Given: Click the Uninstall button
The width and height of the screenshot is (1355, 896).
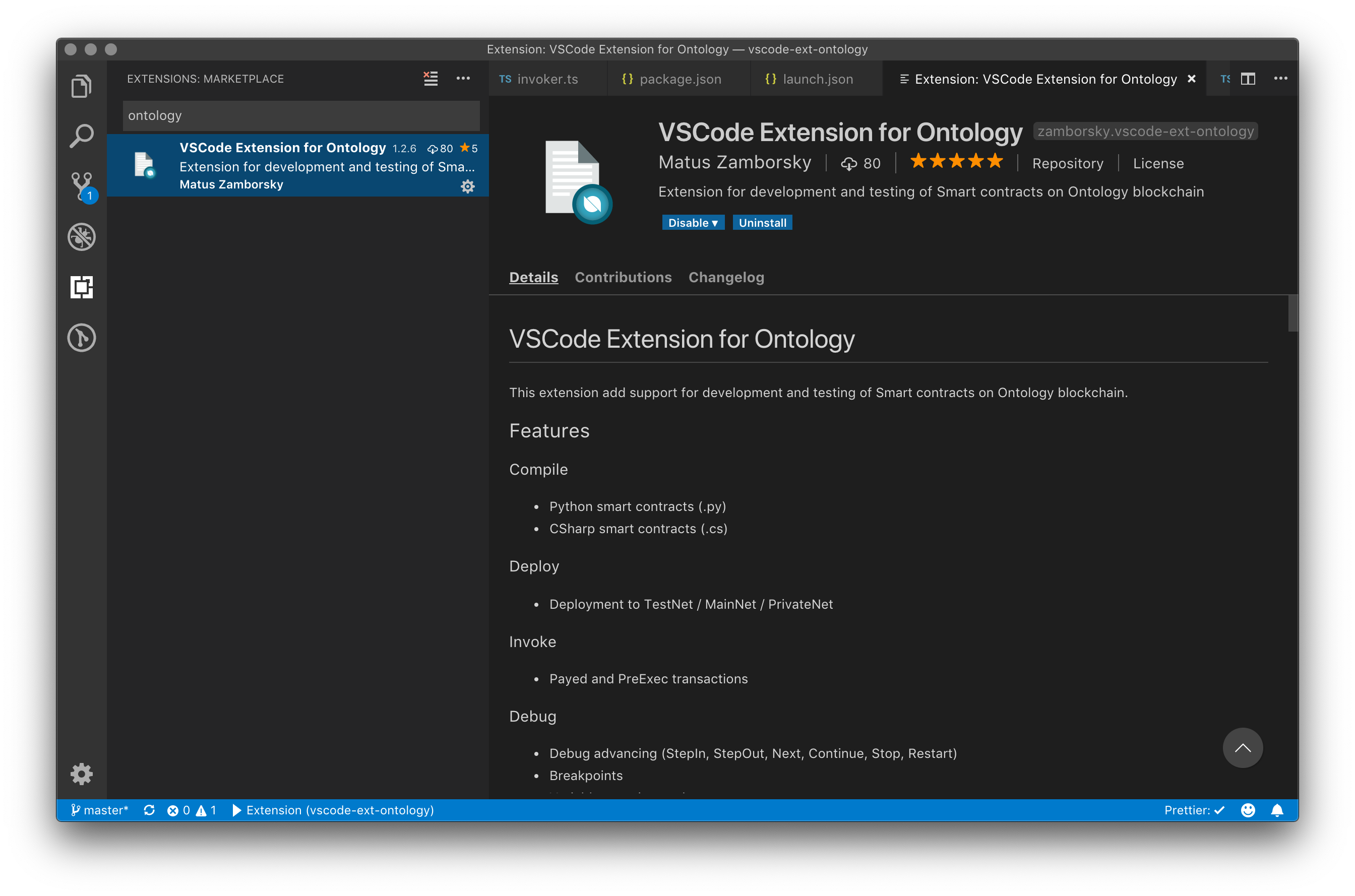Looking at the screenshot, I should (762, 223).
